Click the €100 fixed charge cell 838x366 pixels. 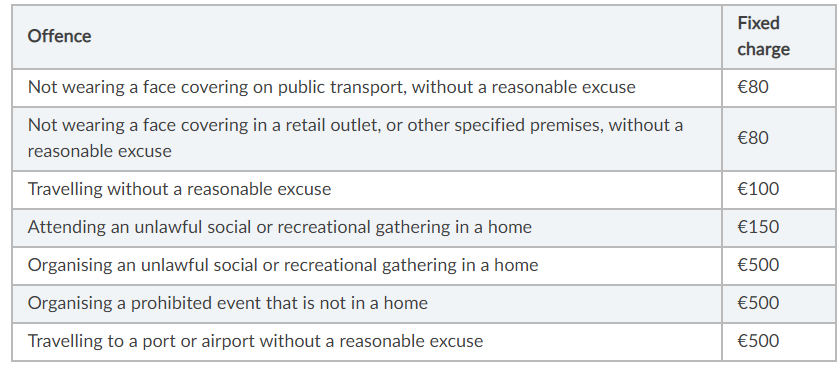tap(758, 189)
